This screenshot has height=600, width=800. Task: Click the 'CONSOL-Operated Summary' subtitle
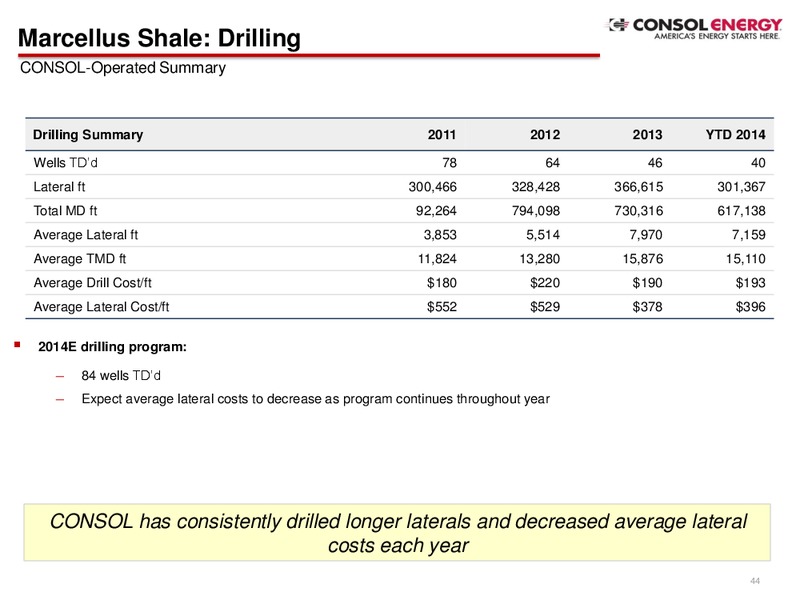pos(122,68)
